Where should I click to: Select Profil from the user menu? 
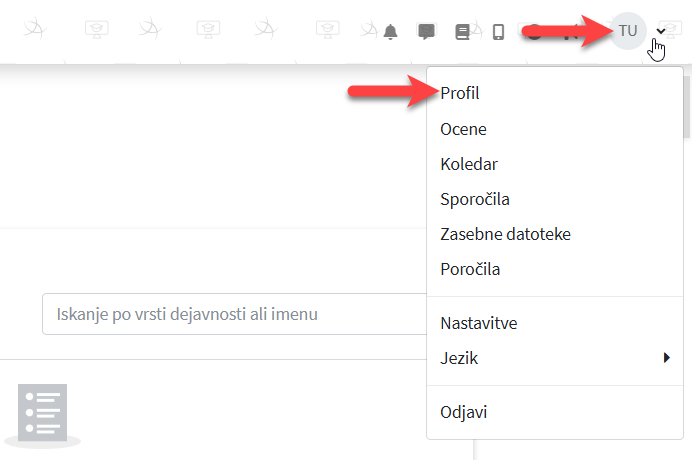click(459, 93)
